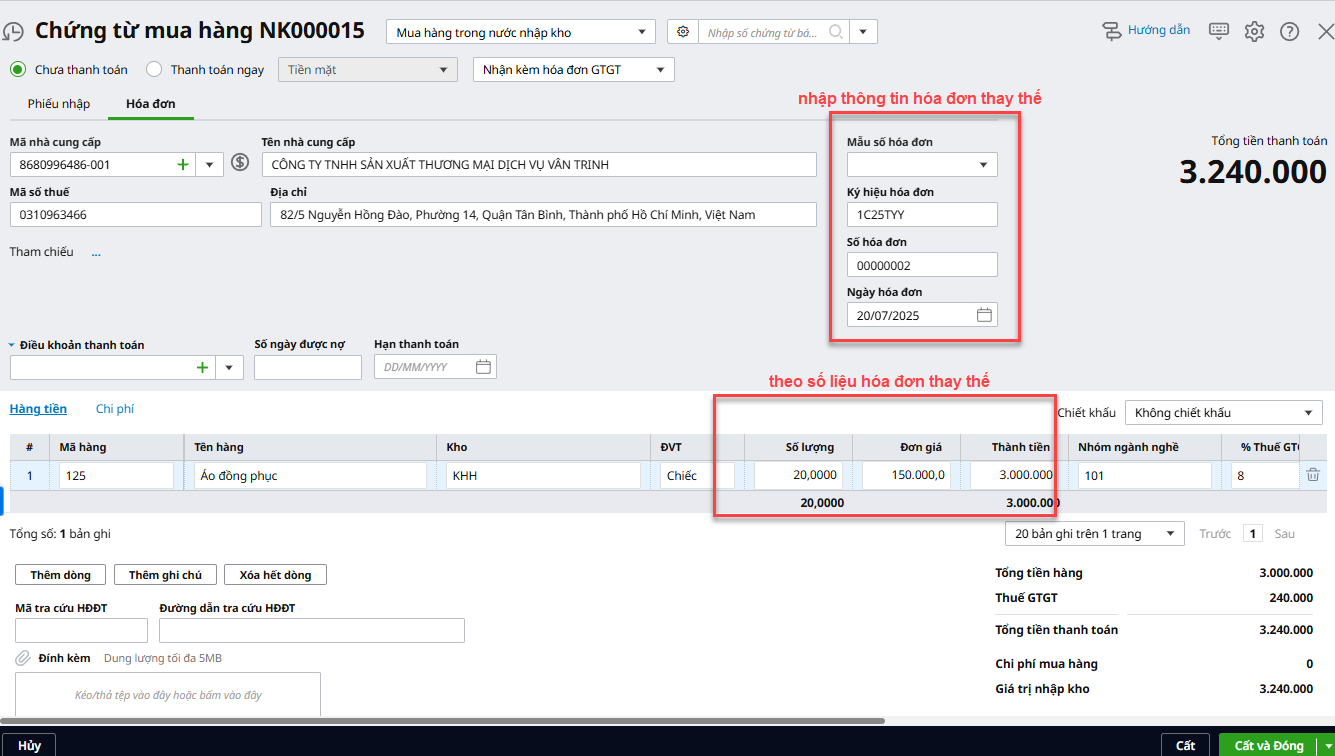Open the keyboard shortcuts icon
Image resolution: width=1335 pixels, height=756 pixels.
pyautogui.click(x=1218, y=31)
